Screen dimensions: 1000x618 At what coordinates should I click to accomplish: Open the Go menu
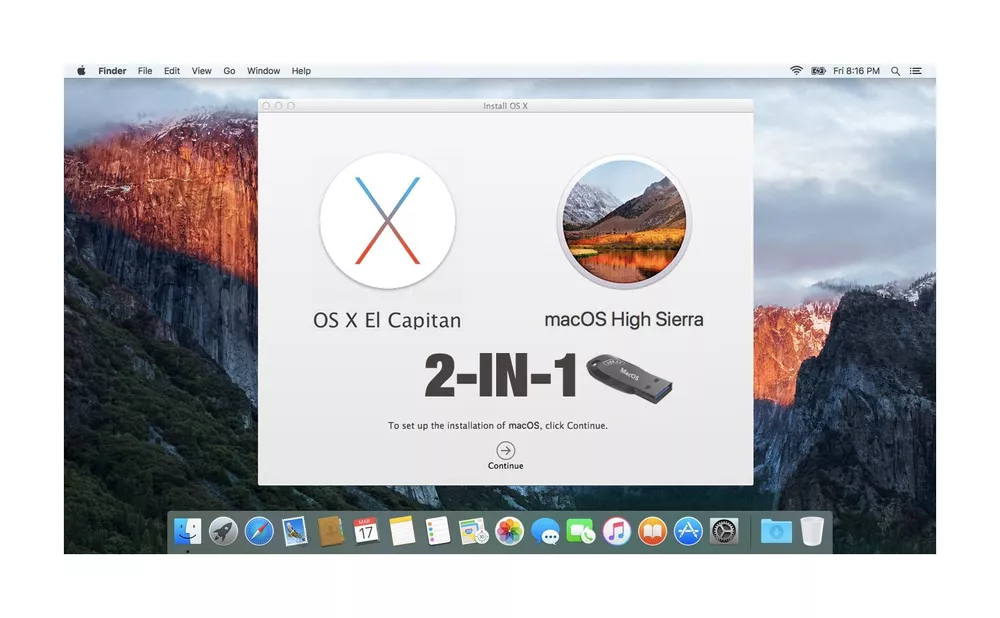tap(229, 71)
